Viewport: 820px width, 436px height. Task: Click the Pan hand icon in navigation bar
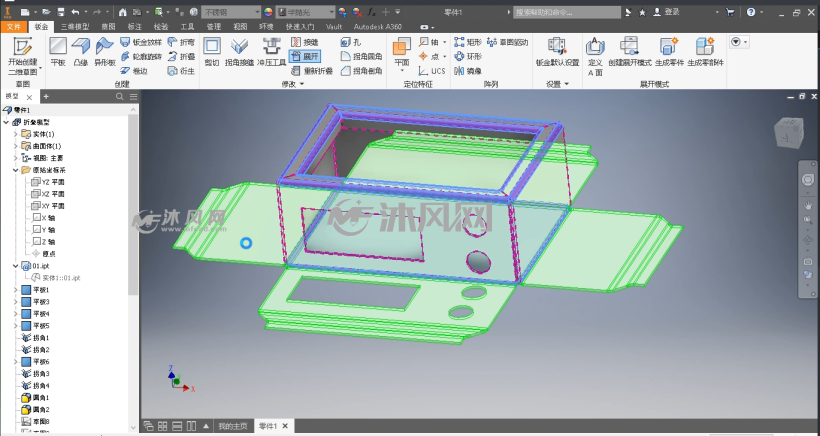coord(808,205)
